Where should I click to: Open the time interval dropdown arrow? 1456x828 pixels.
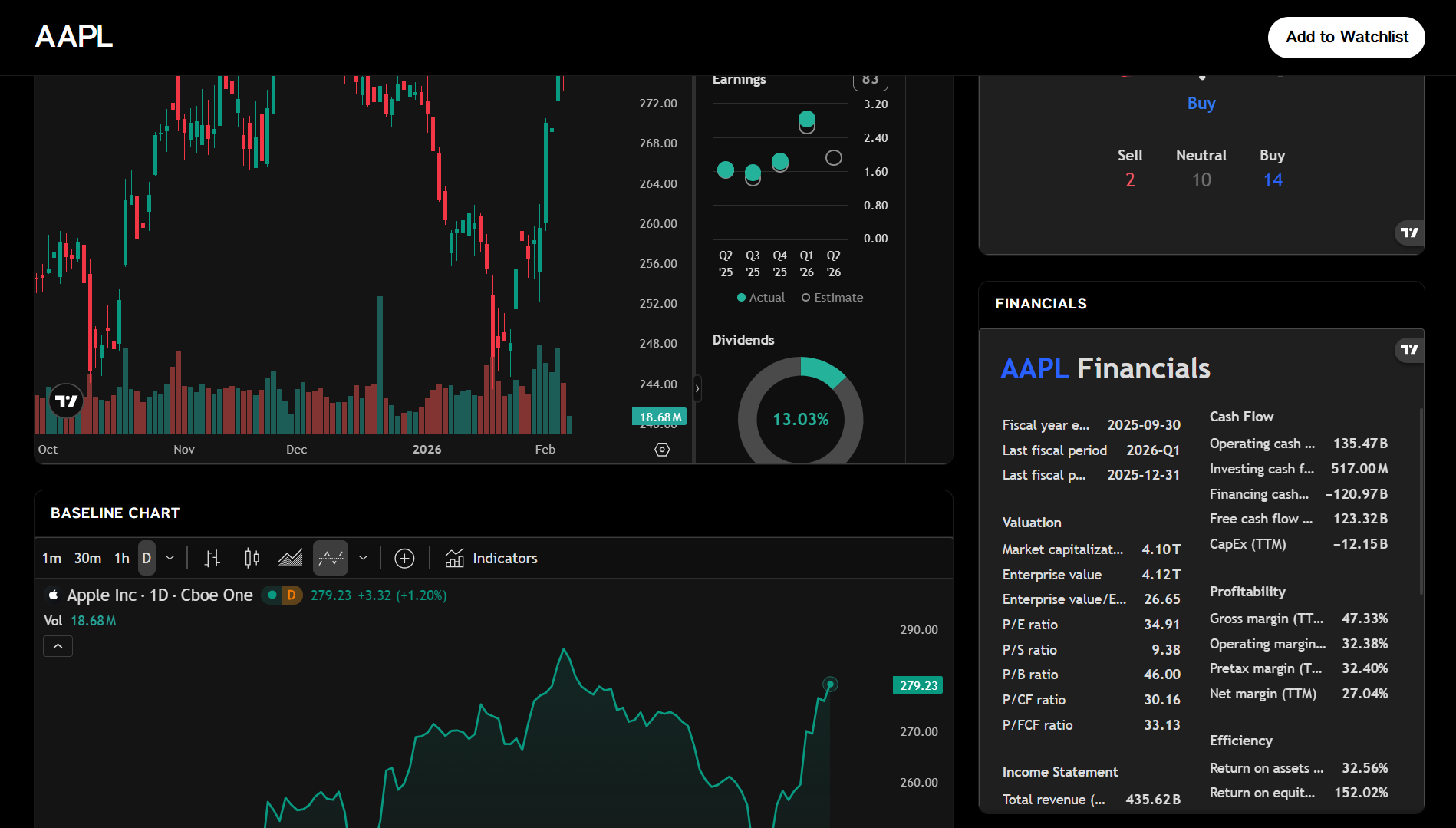170,559
